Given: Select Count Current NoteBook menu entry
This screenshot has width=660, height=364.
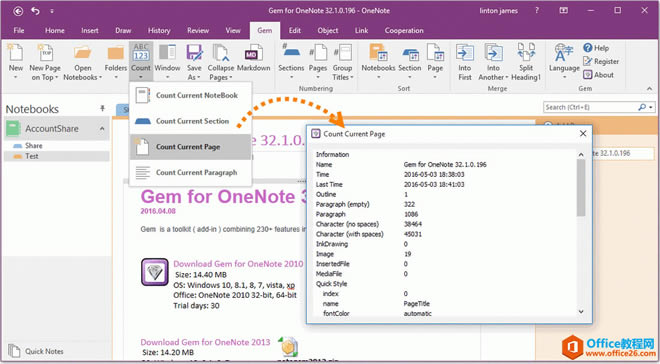Looking at the screenshot, I should 191,96.
